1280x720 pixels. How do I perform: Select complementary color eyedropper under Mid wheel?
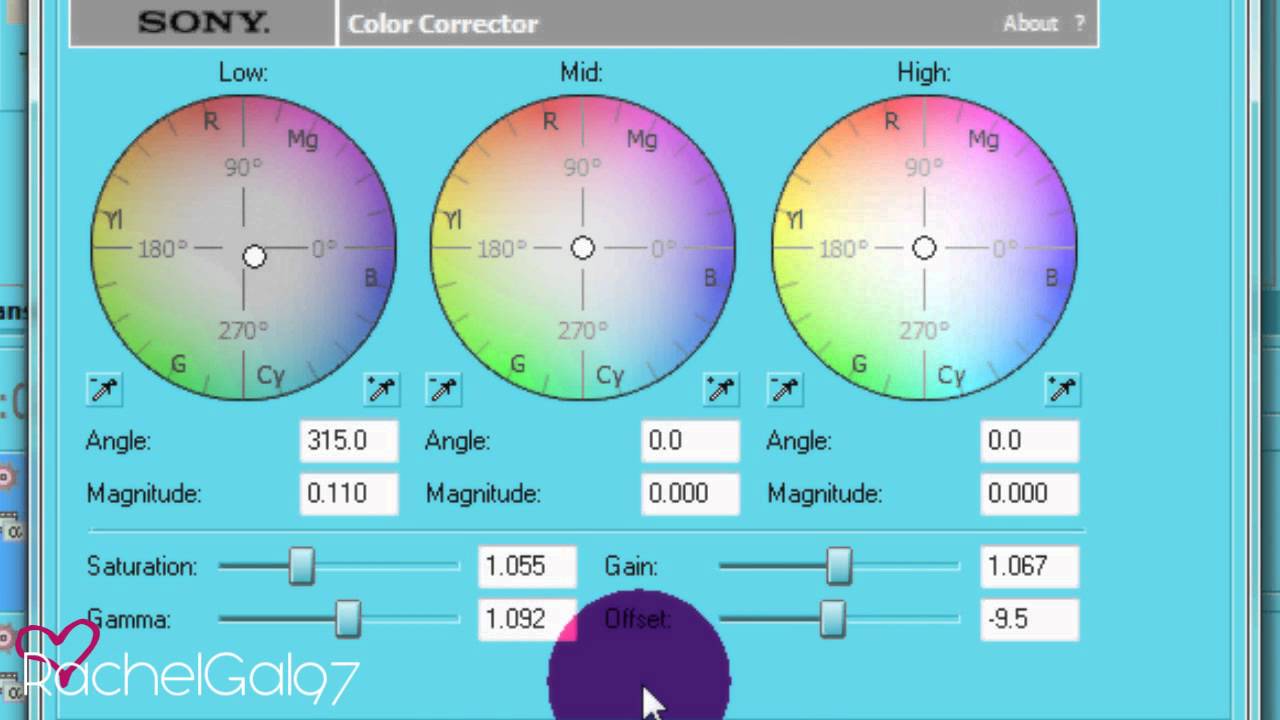coord(443,389)
